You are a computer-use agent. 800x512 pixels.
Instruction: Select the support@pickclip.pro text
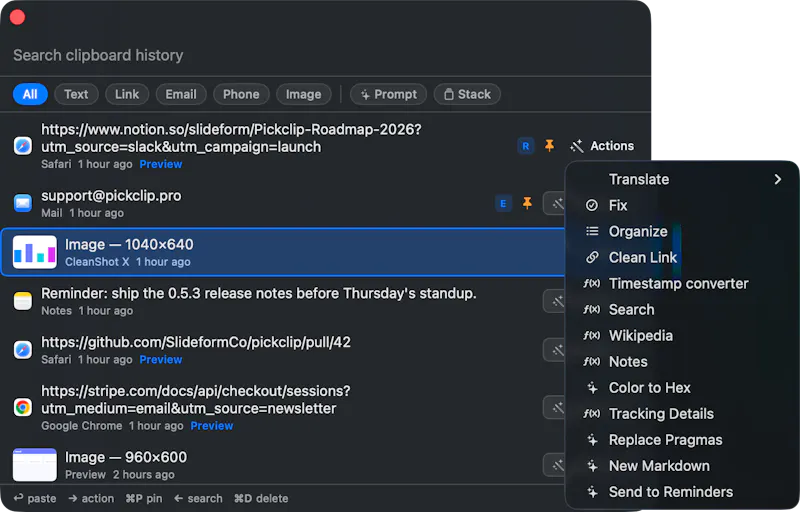(111, 196)
